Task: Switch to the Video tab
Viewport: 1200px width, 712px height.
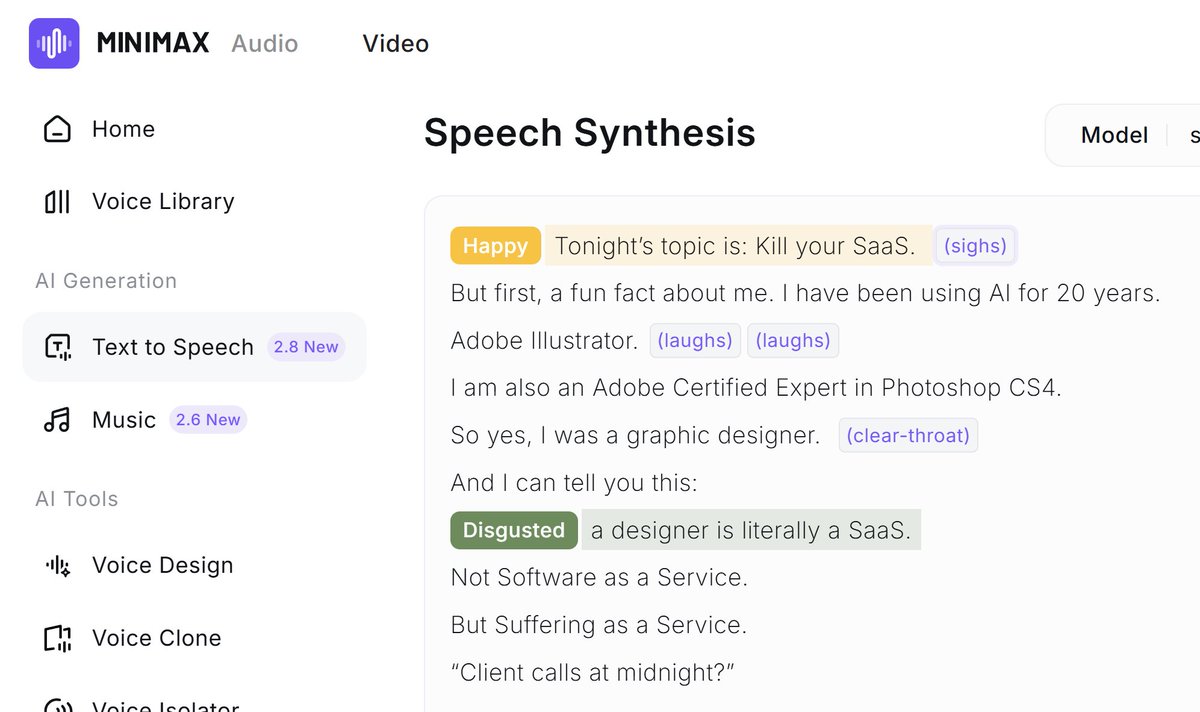Action: pos(395,43)
